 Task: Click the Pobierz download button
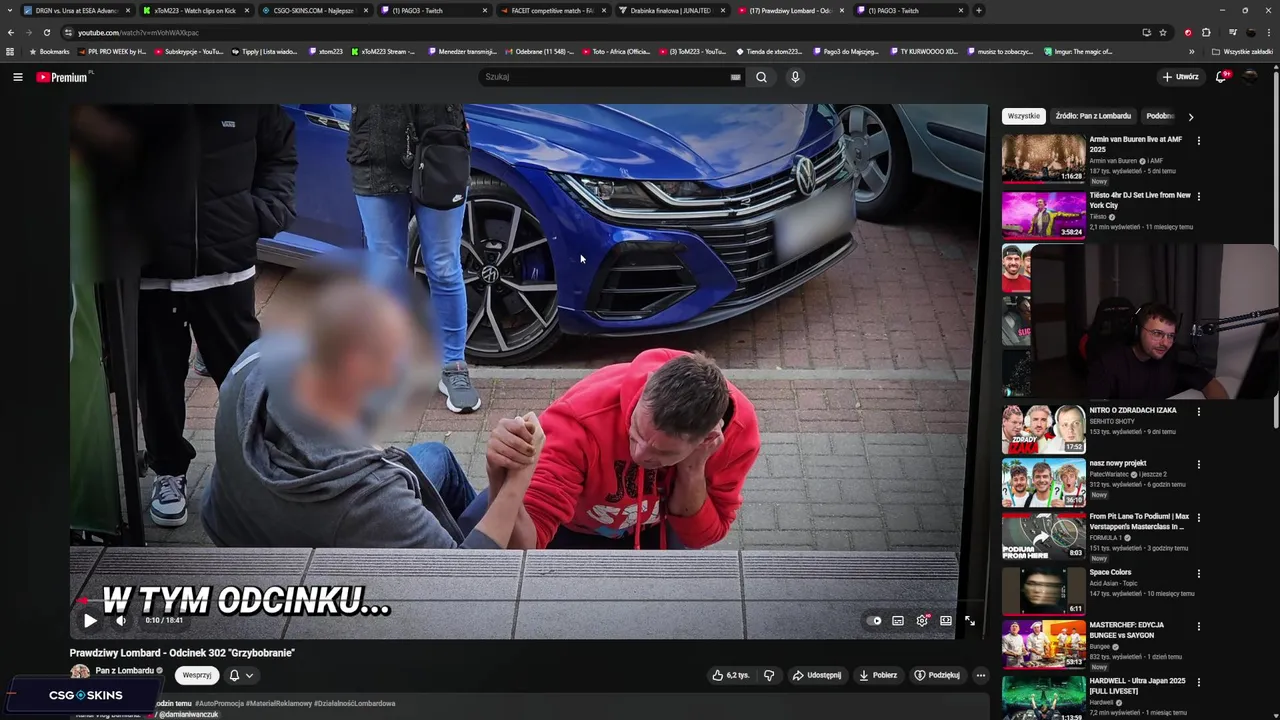(878, 675)
